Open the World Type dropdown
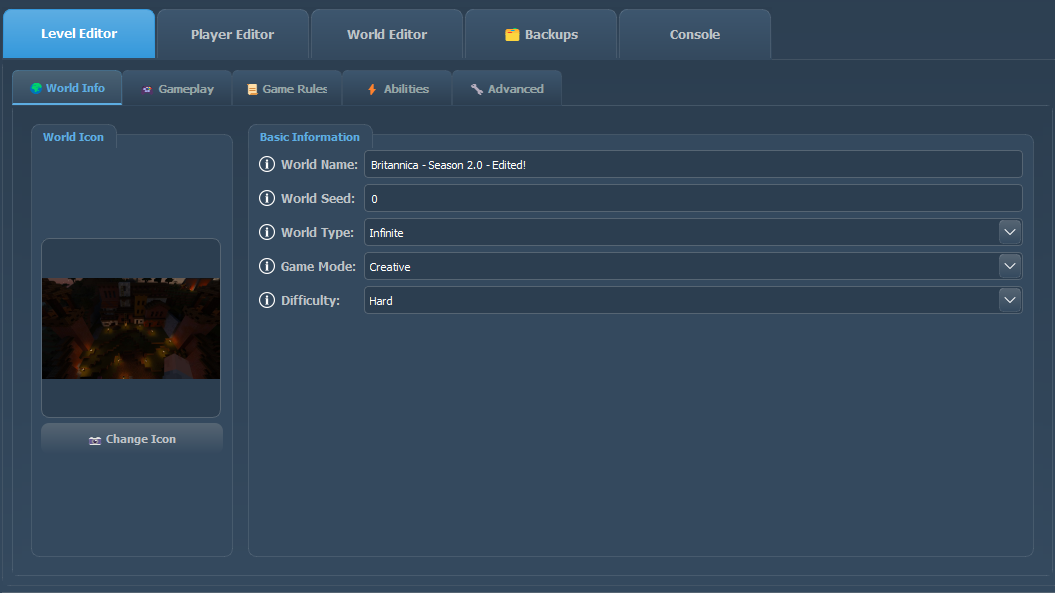 [x=1010, y=232]
